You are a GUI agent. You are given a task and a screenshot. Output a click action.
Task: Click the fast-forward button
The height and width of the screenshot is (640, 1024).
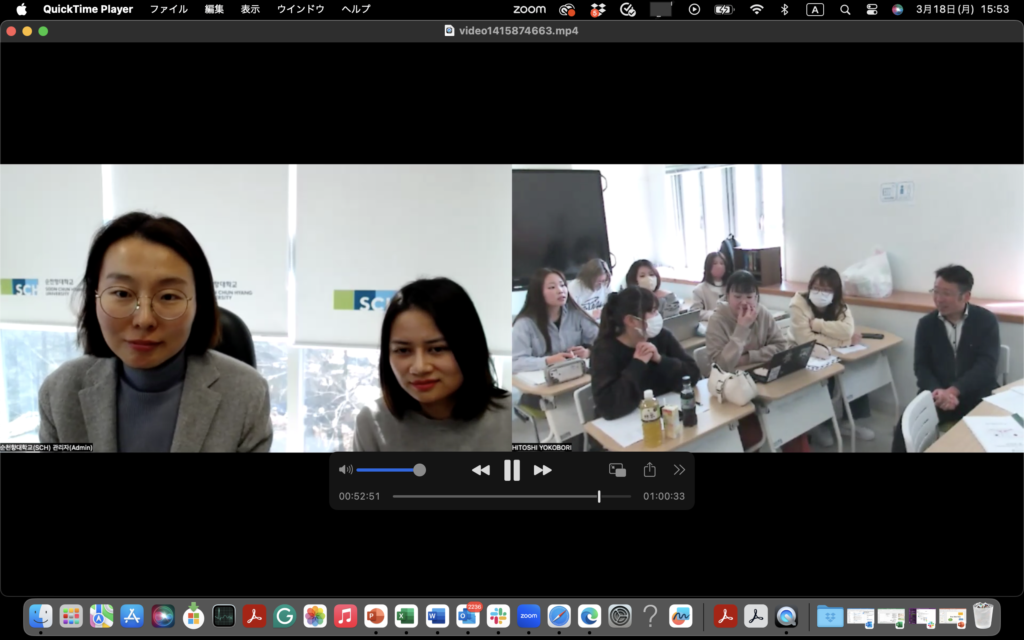(543, 470)
